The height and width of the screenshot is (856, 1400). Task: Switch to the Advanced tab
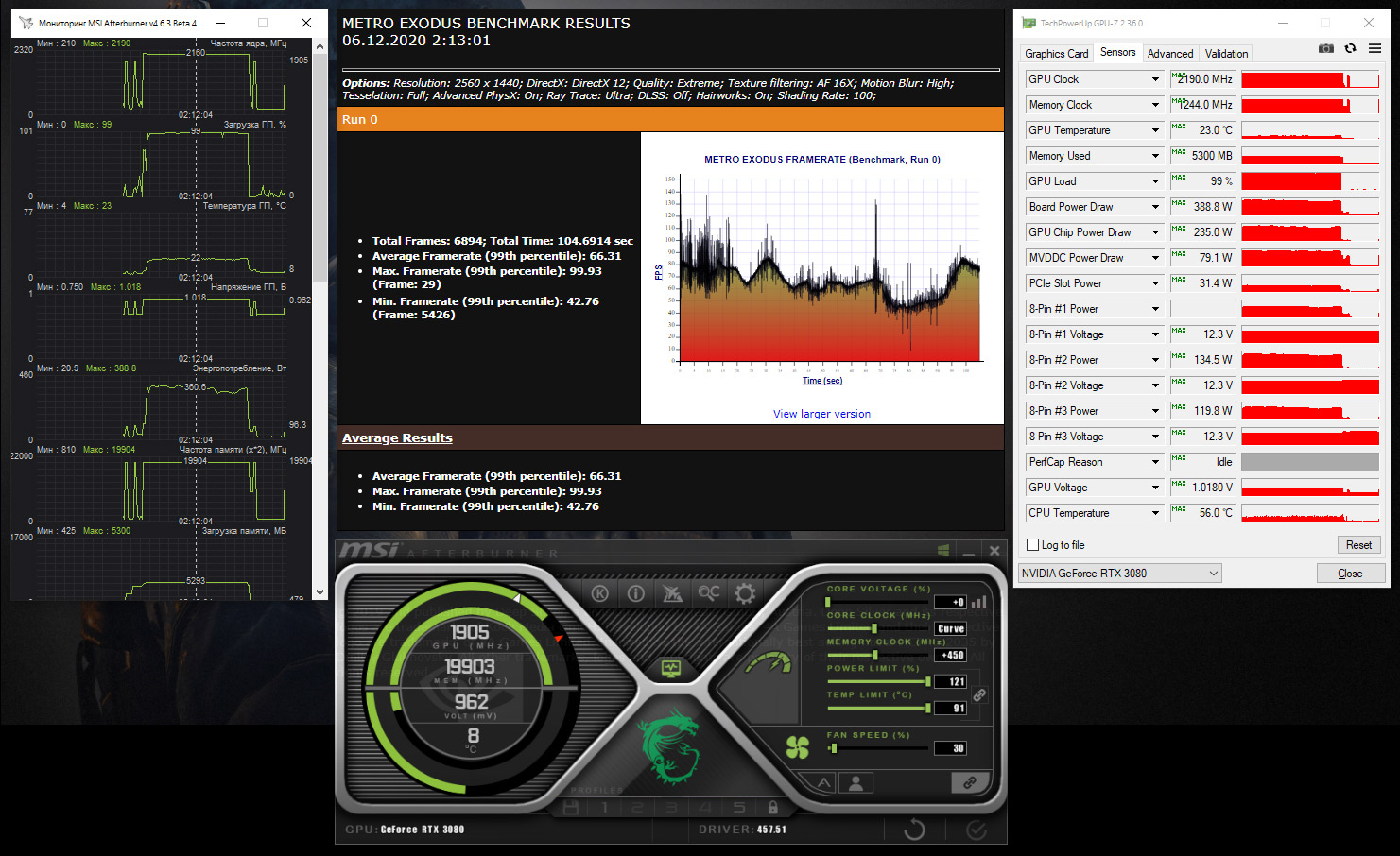pyautogui.click(x=1170, y=54)
